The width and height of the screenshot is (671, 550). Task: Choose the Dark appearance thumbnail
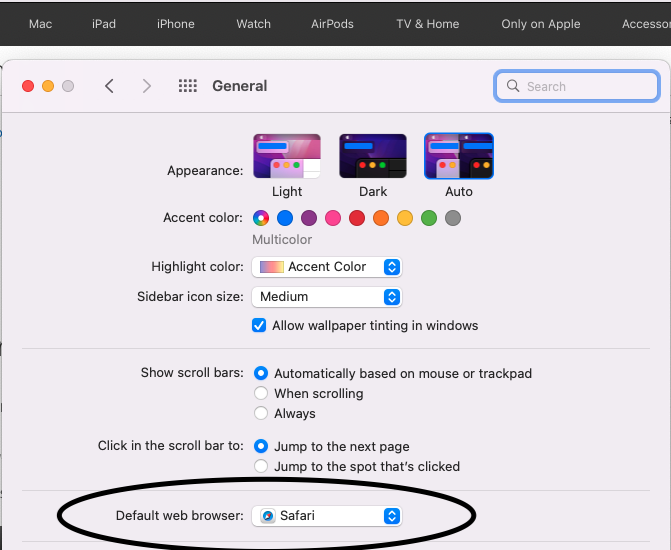(x=373, y=156)
